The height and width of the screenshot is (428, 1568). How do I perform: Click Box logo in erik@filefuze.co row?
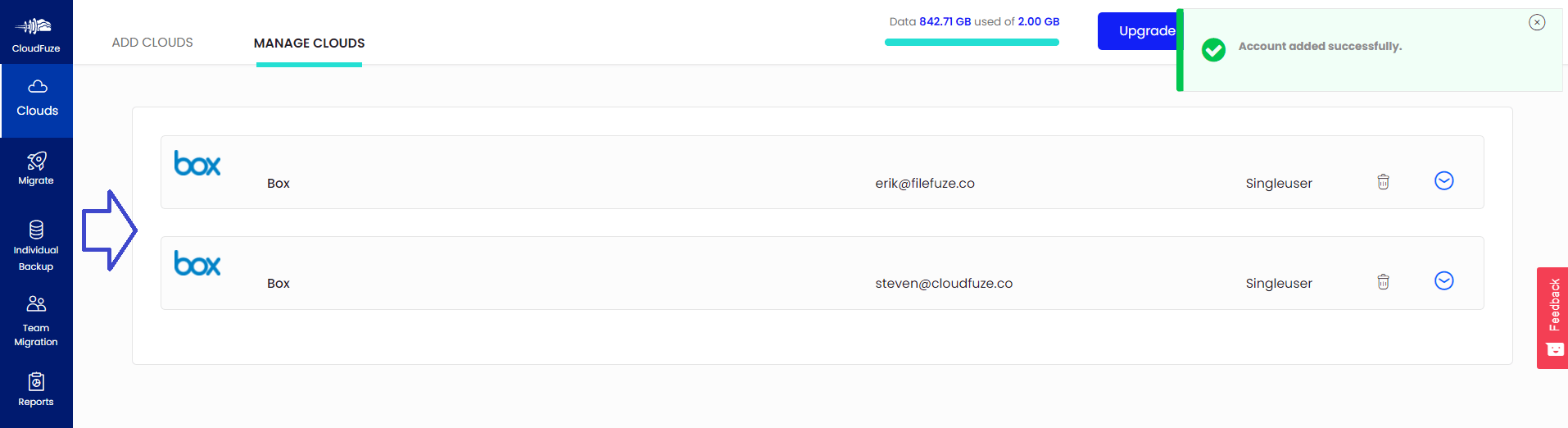click(197, 163)
